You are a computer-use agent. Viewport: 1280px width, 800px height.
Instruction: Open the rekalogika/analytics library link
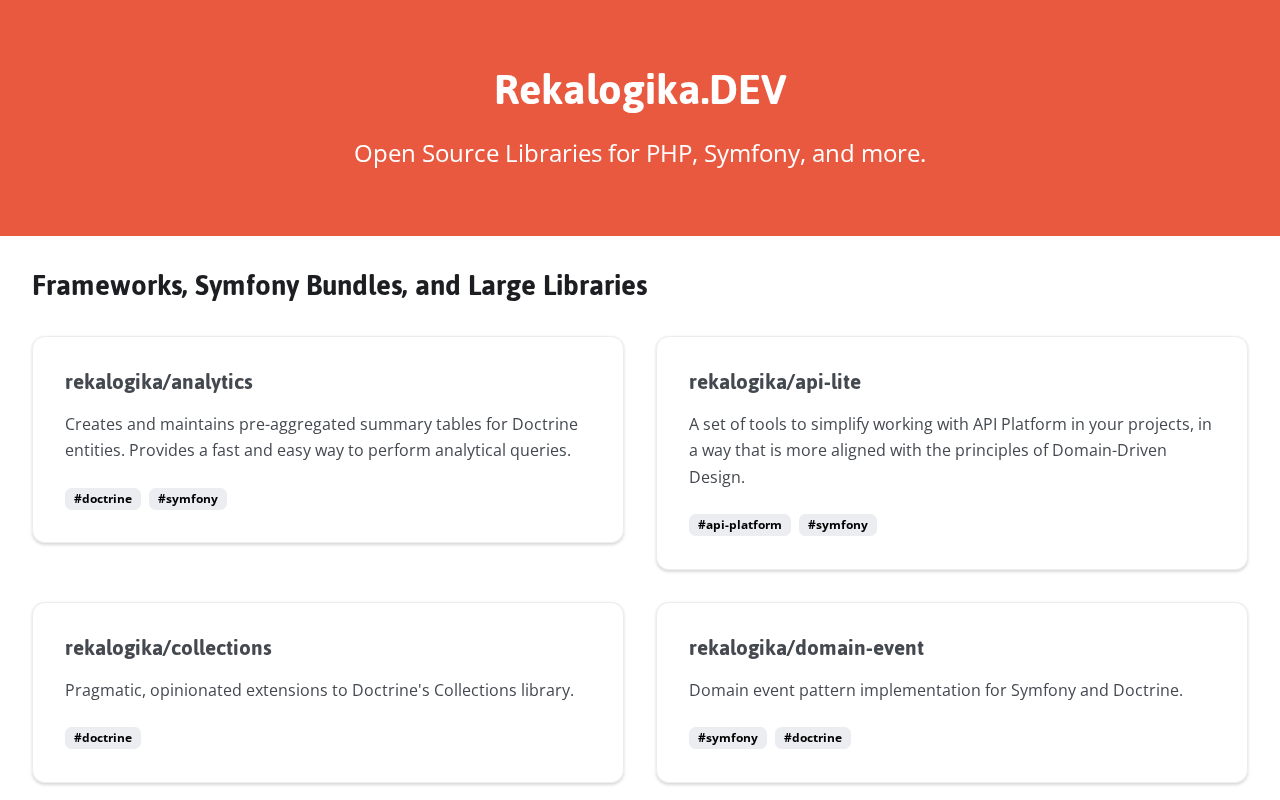pos(159,382)
